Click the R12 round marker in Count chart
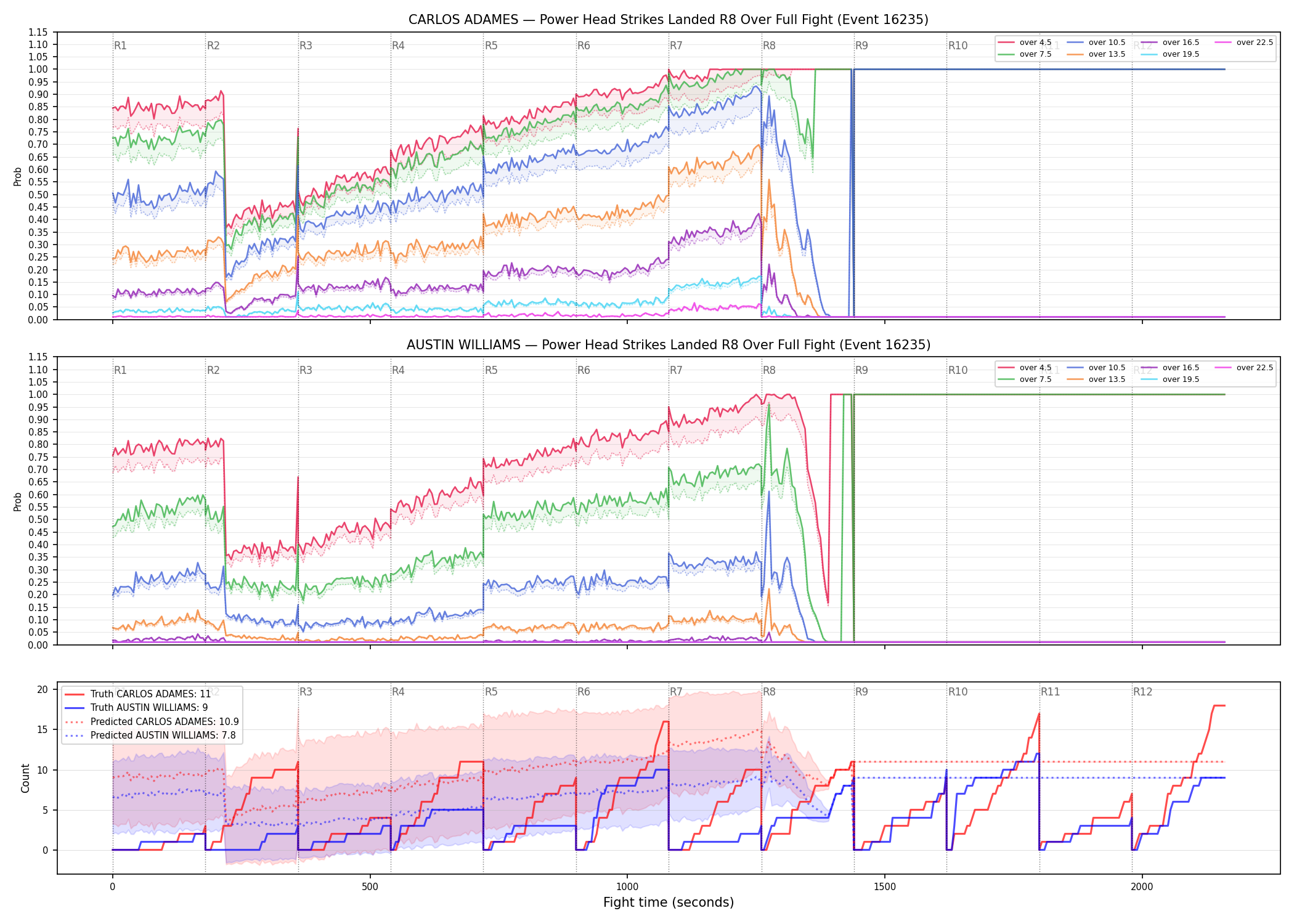 1143,692
